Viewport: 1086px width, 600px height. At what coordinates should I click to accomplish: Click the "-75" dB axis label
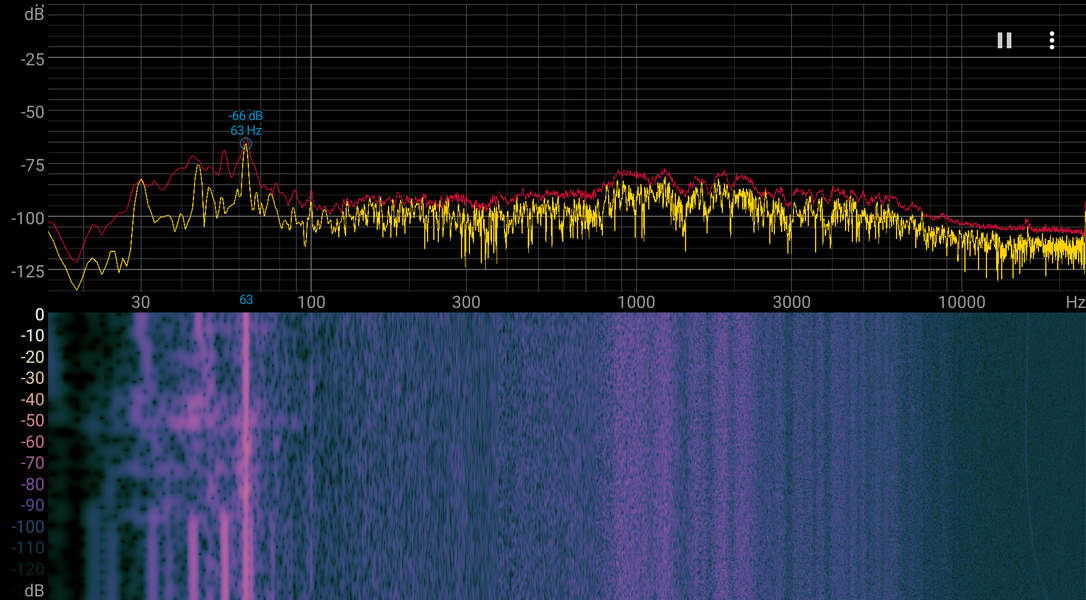[x=33, y=165]
